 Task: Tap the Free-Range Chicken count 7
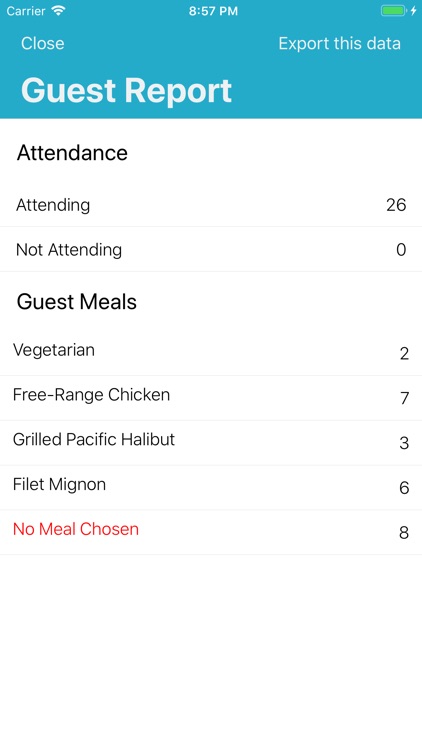pos(405,398)
